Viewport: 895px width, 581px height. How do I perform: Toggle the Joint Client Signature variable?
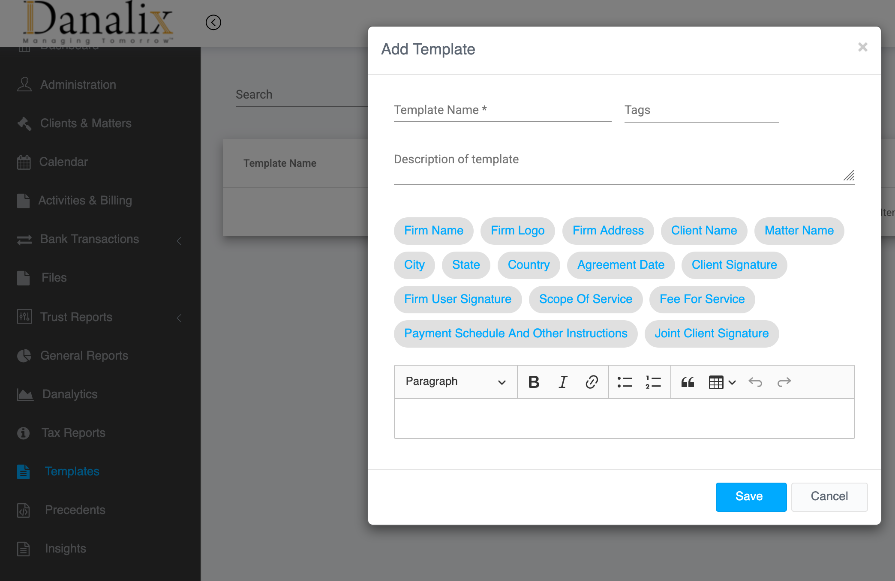[712, 333]
